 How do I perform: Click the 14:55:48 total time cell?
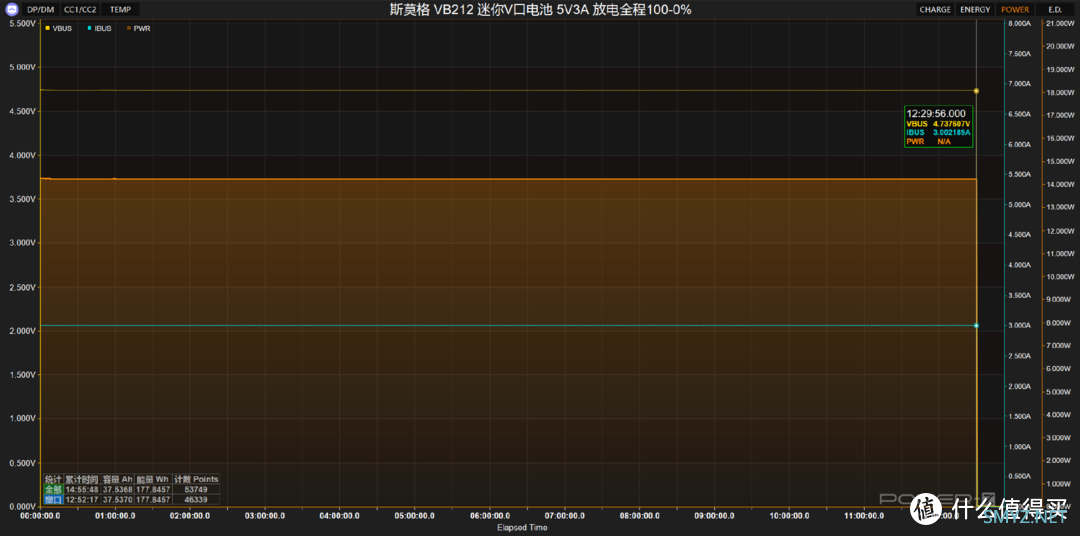pyautogui.click(x=82, y=489)
